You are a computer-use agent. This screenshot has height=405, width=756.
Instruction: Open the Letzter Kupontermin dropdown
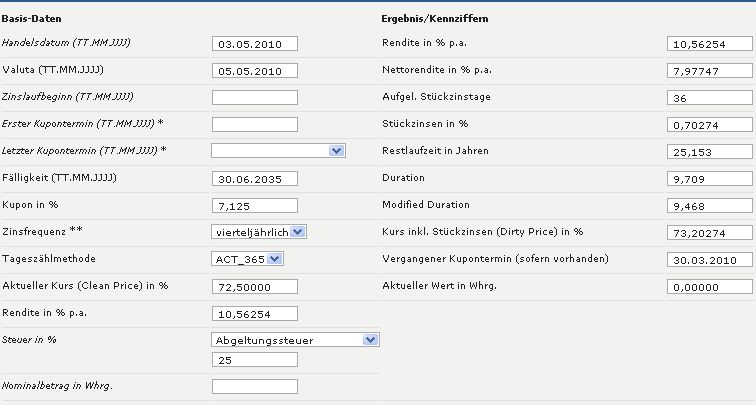[279, 151]
